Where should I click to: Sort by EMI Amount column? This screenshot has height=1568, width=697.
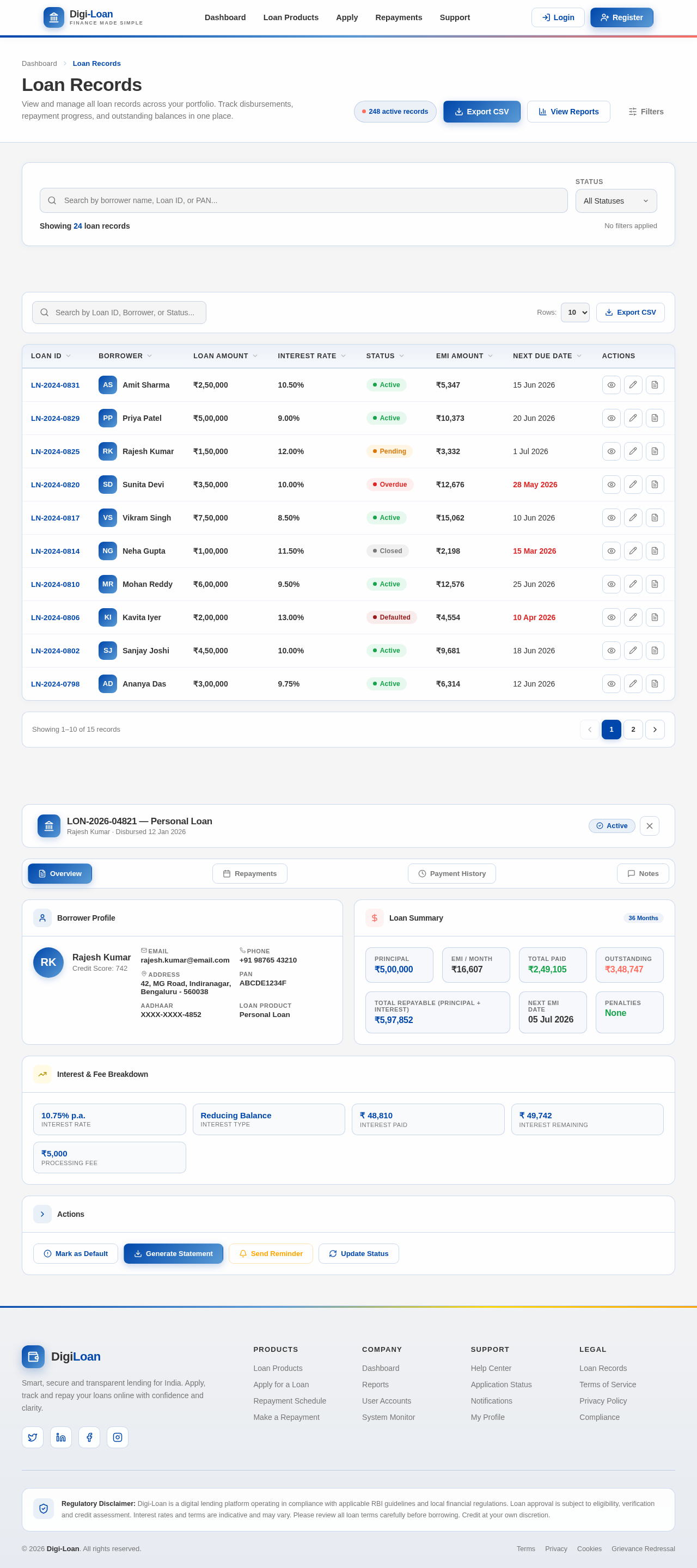click(464, 356)
